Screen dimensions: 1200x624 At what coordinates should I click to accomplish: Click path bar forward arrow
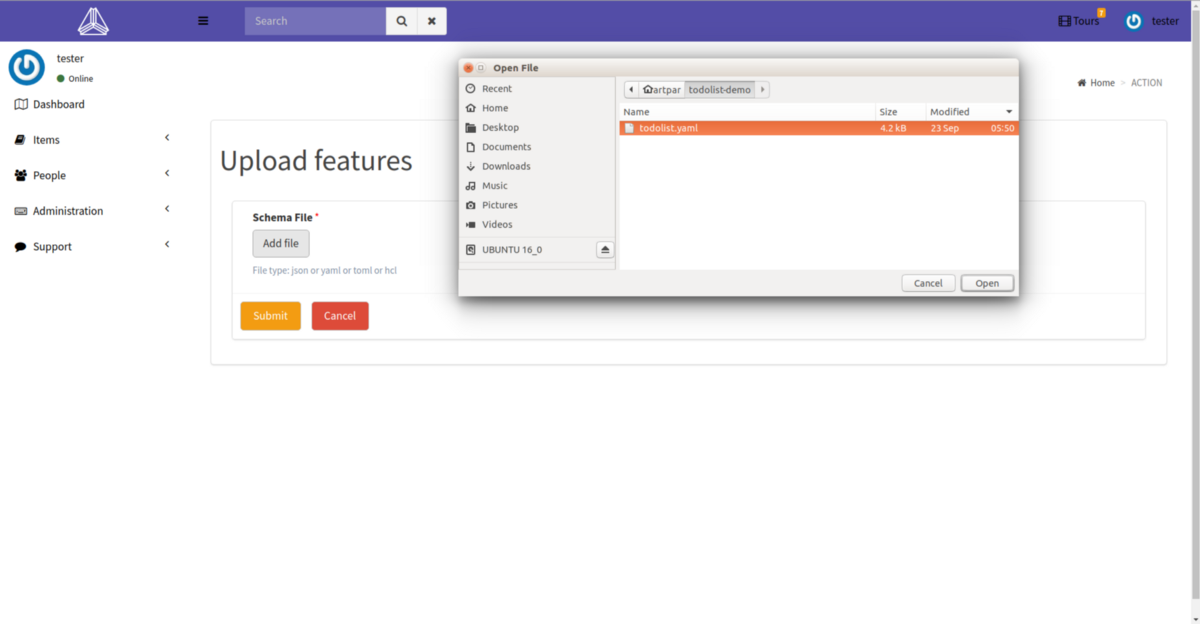coord(762,90)
